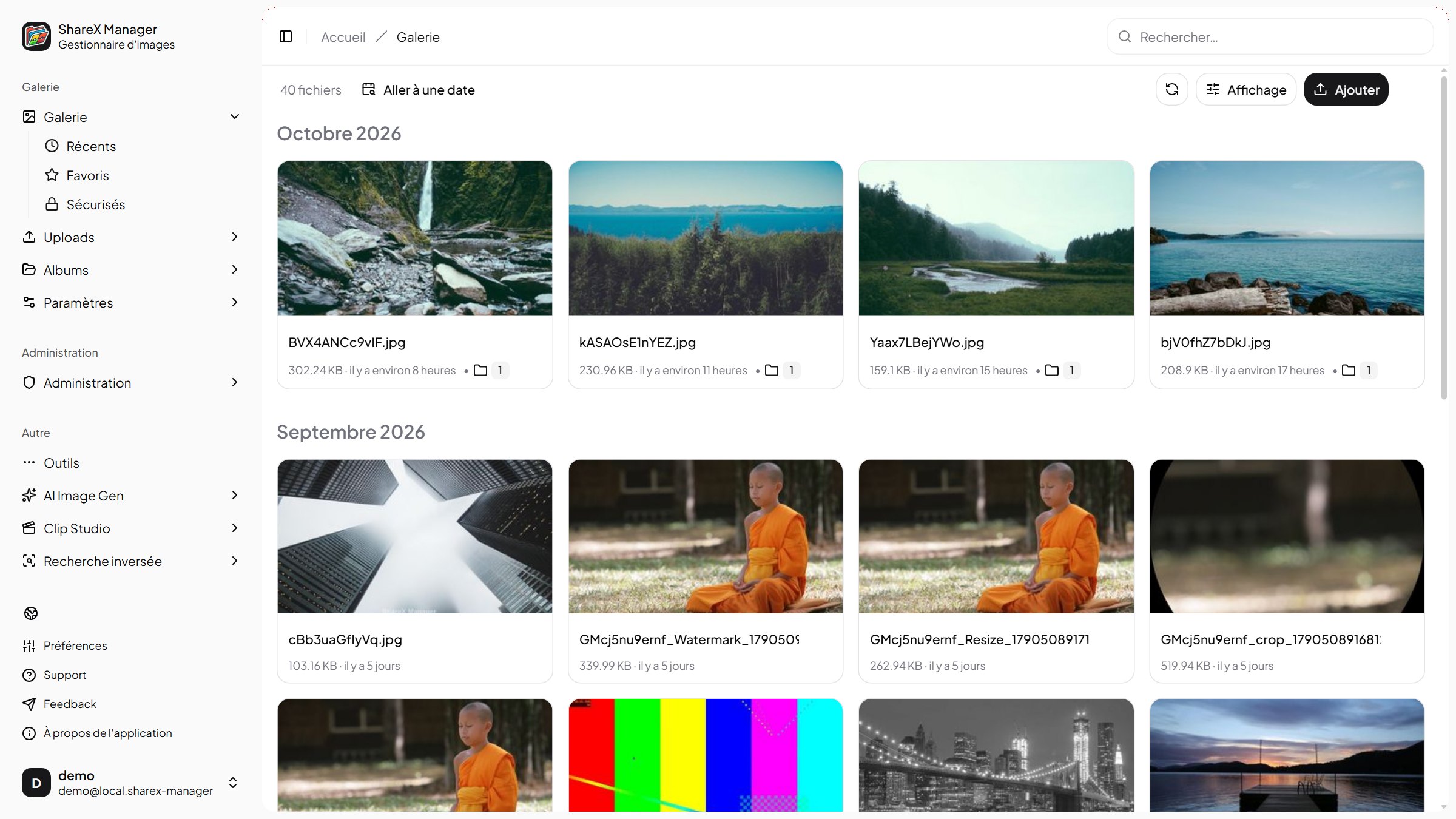
Task: Click the Ajouter upload button
Action: [1346, 89]
